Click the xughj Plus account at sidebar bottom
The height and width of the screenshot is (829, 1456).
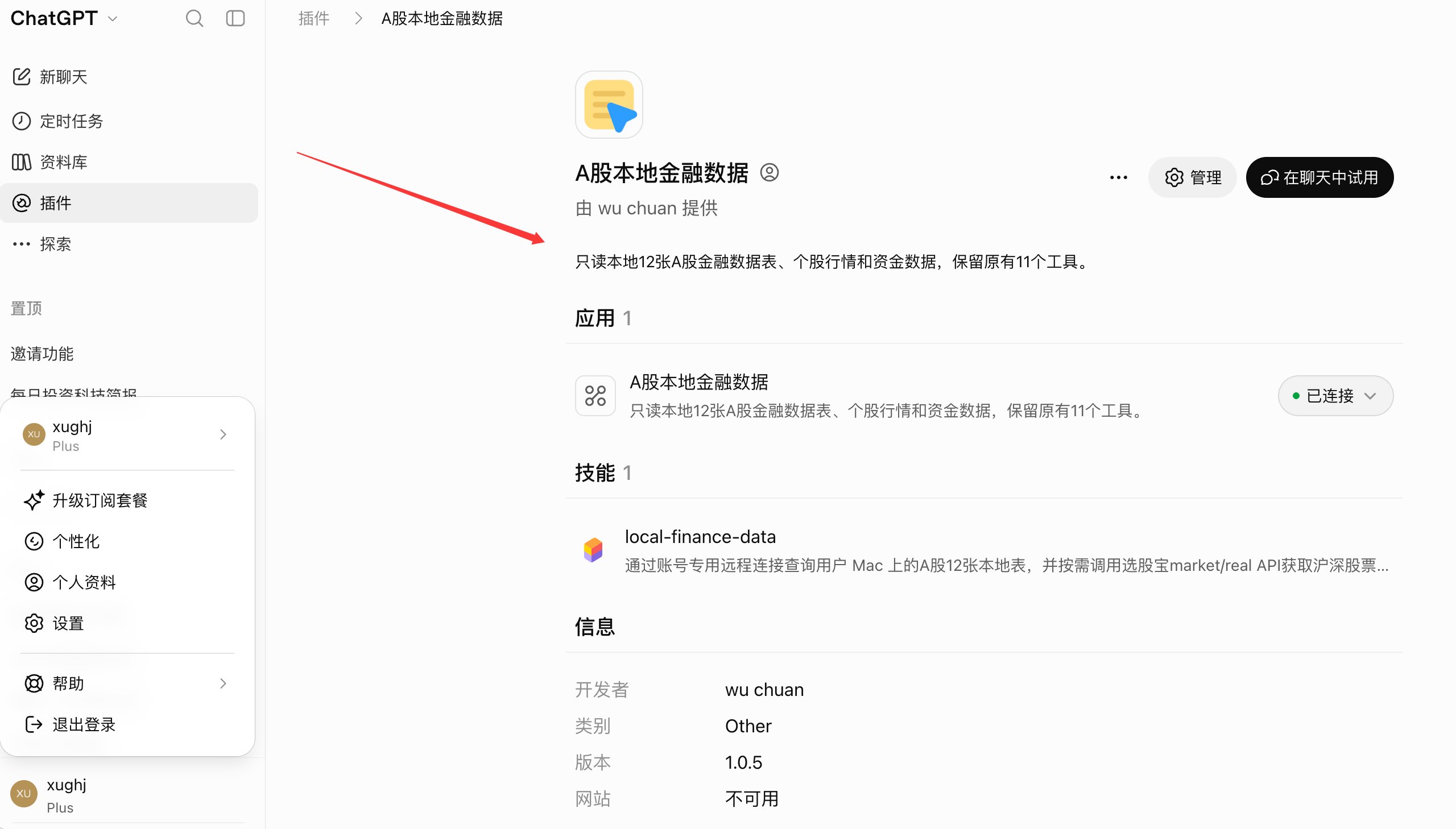129,794
